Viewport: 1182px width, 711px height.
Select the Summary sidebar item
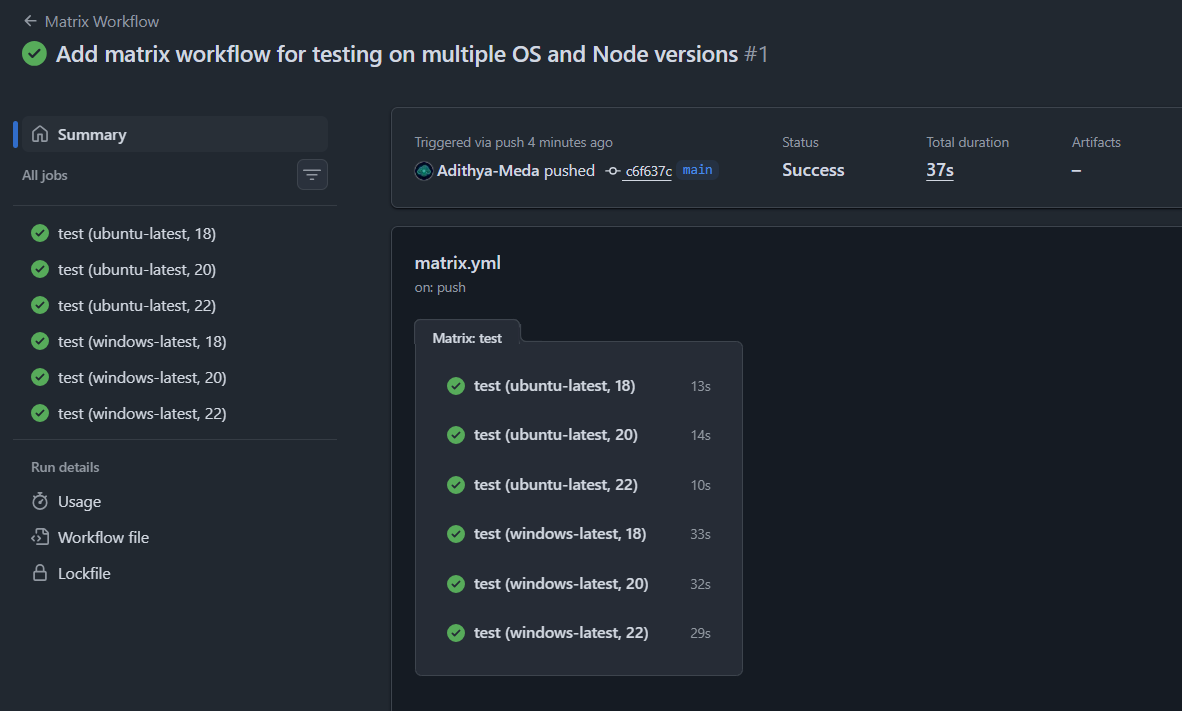point(175,134)
